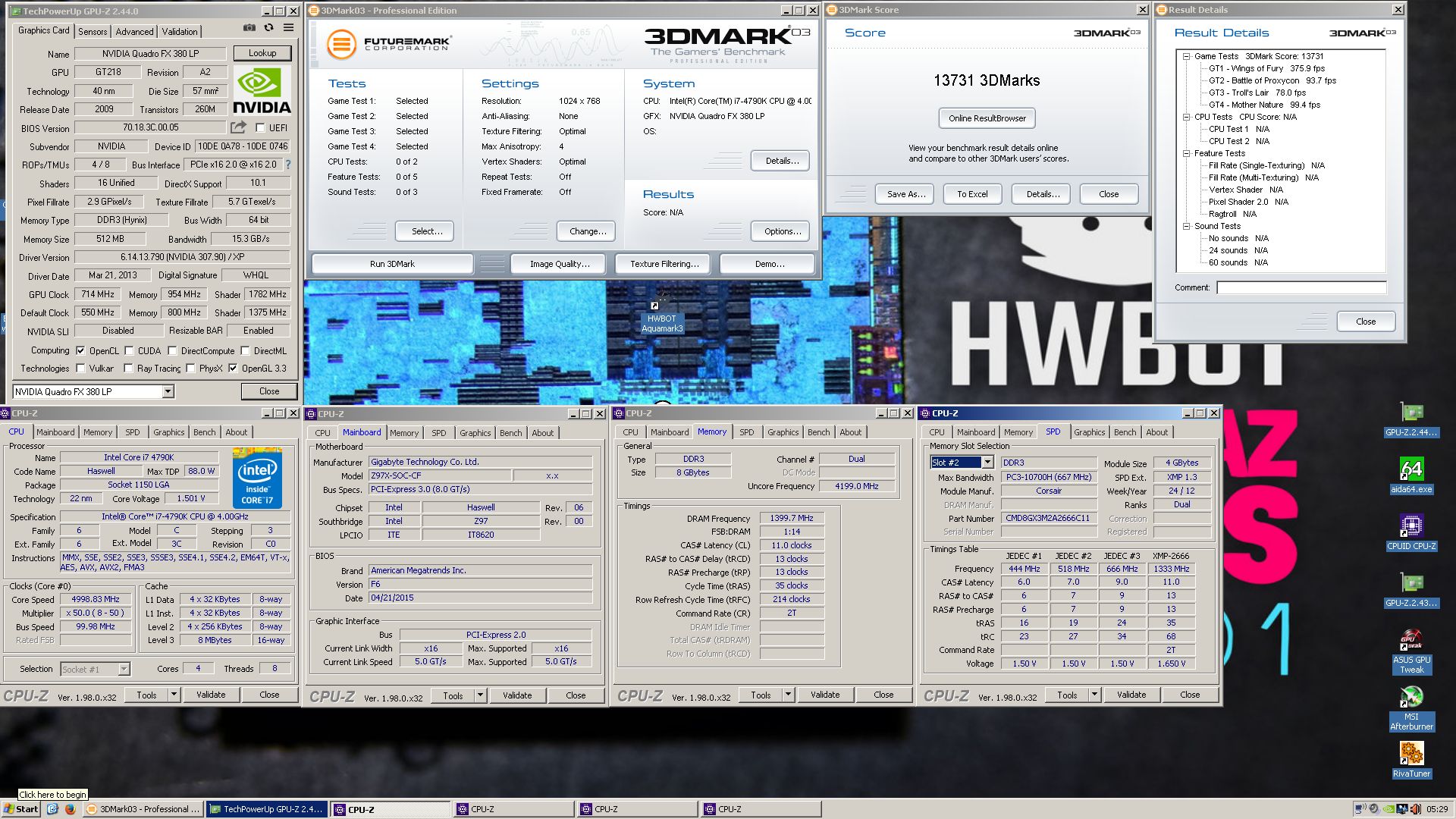Collapse the Sound Tests tree node
This screenshot has width=1456, height=819.
[1186, 226]
